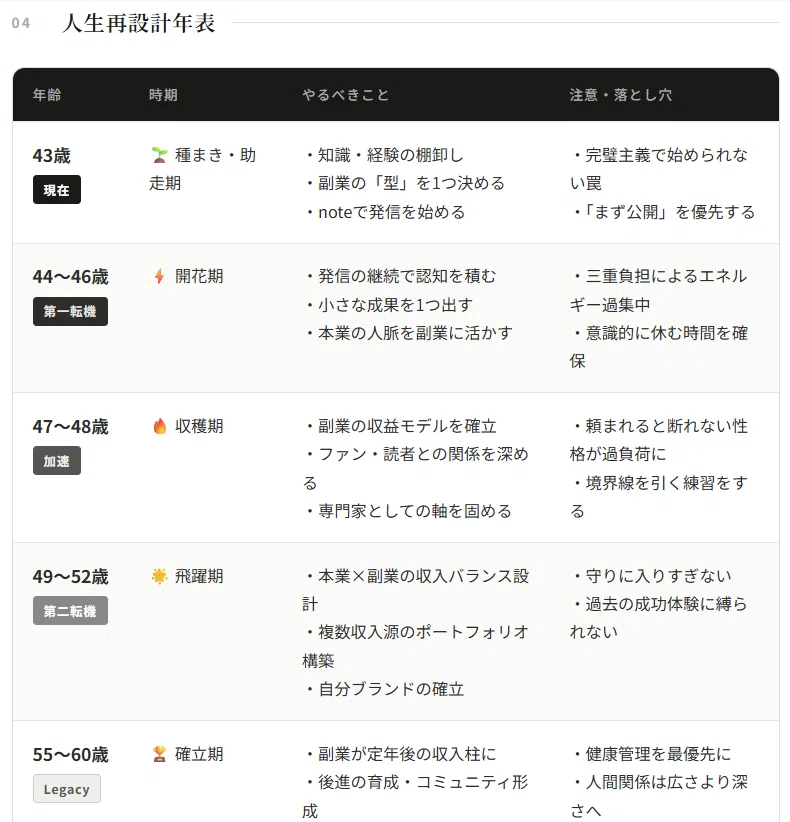Viewport: 790px width, 822px height.
Task: Click the text 後進の育成・コミュニティ形成
Action: point(416,797)
